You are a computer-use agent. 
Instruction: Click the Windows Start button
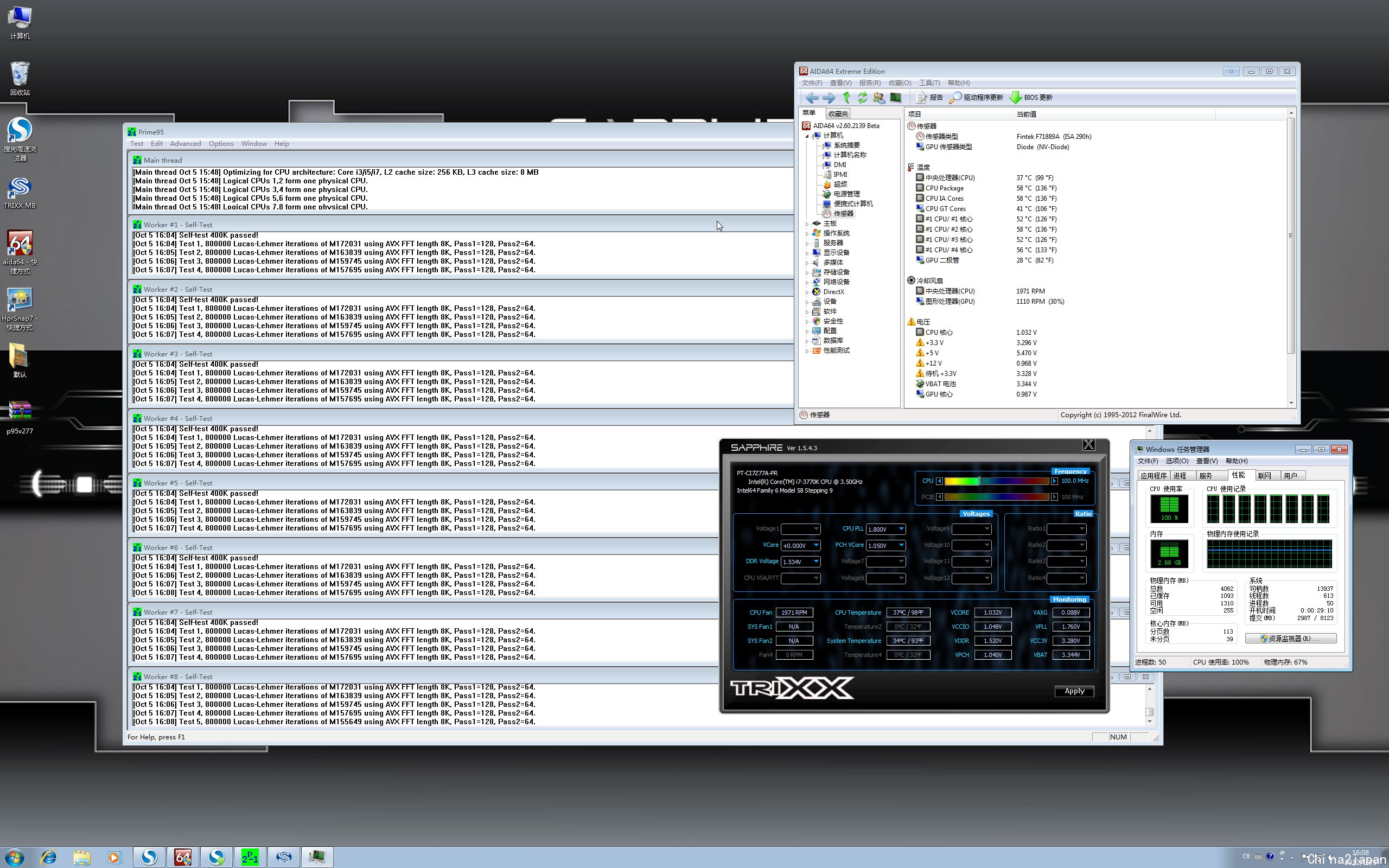click(x=15, y=858)
